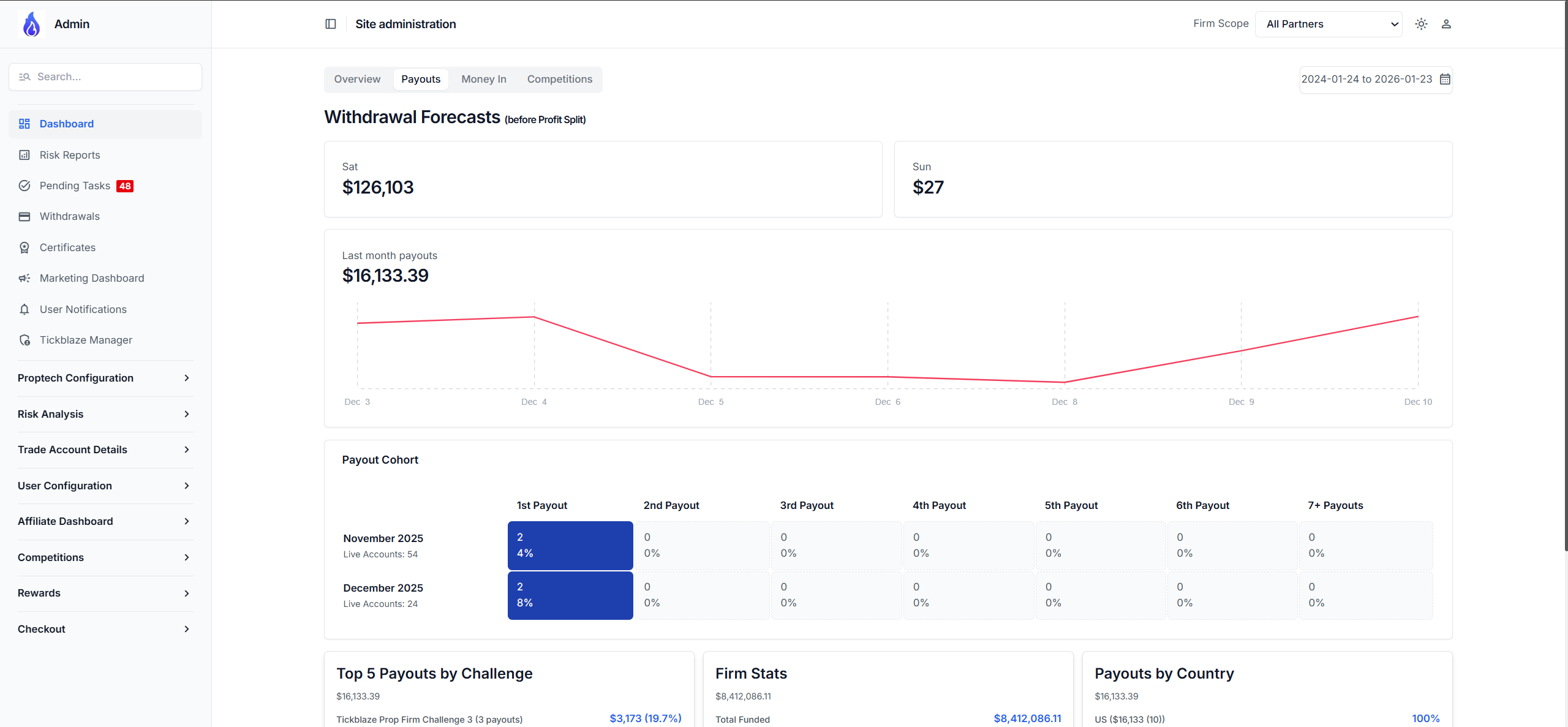The height and width of the screenshot is (727, 1568).
Task: Open the Firm Scope All Partners dropdown
Action: point(1328,24)
